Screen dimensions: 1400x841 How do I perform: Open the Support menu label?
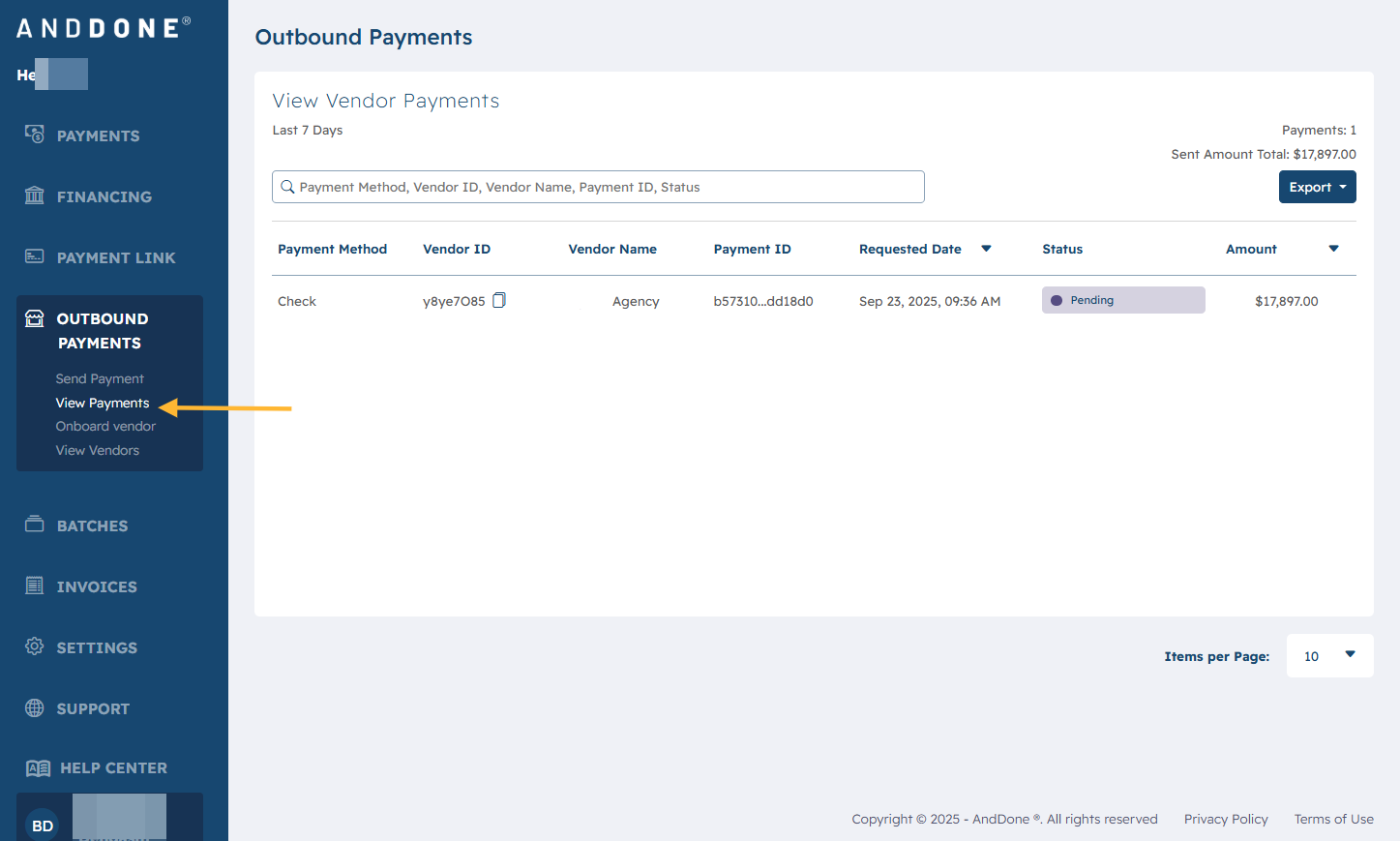click(x=93, y=708)
